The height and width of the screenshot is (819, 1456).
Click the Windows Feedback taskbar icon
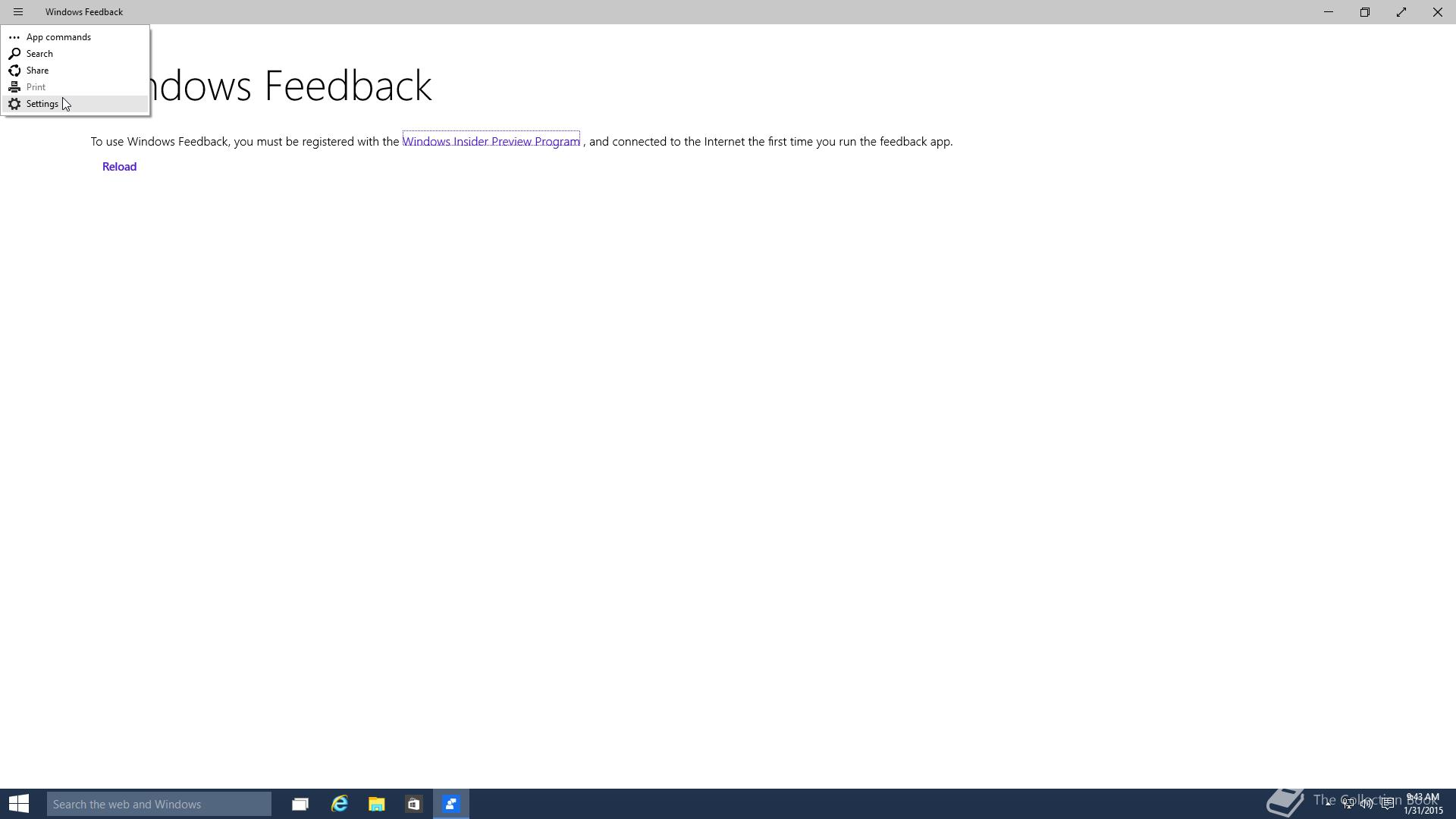click(451, 804)
